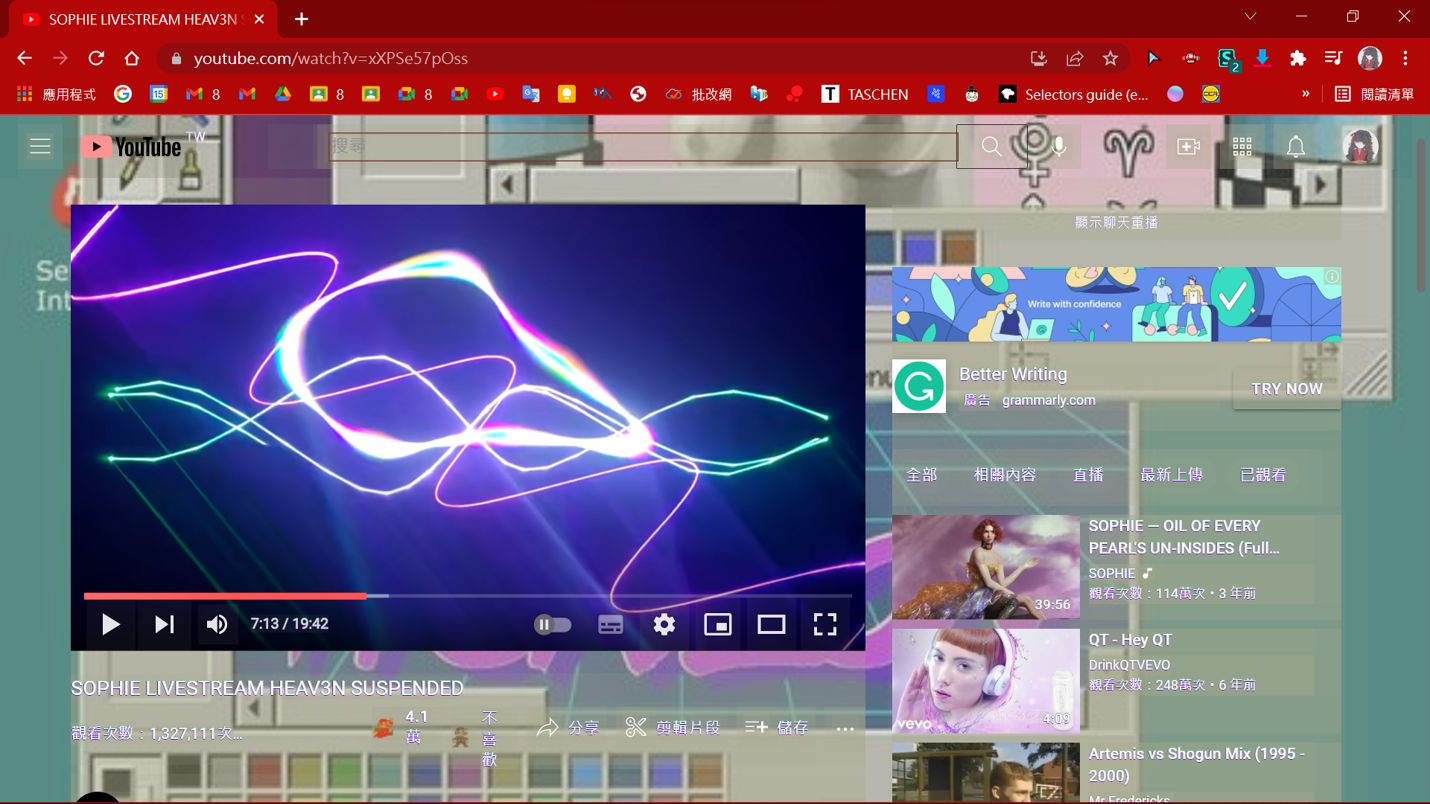Open SOPHIE OIL OF EVERY PEARL'S thumbnail

pos(986,567)
